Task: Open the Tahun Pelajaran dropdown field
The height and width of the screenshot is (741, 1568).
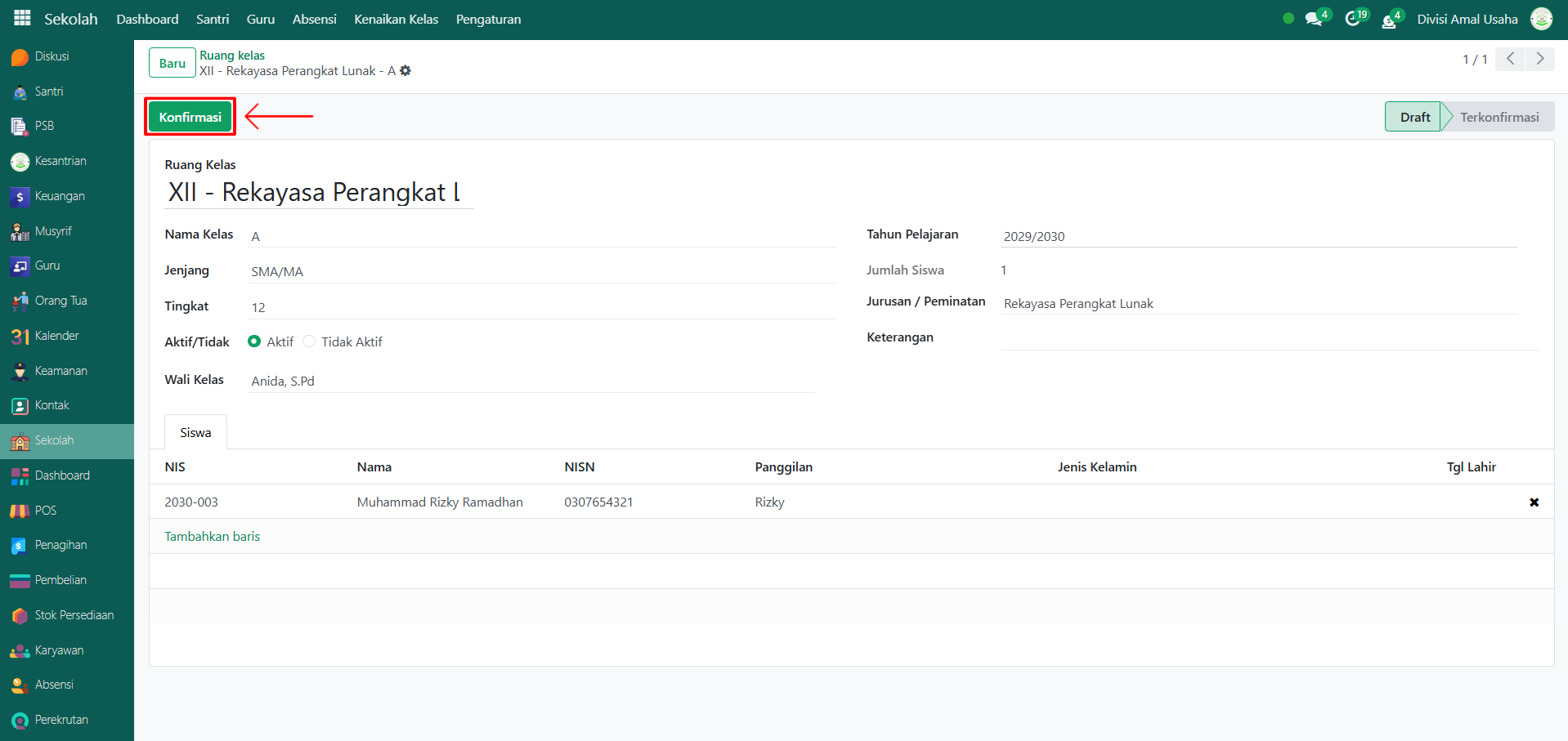Action: click(x=1257, y=236)
